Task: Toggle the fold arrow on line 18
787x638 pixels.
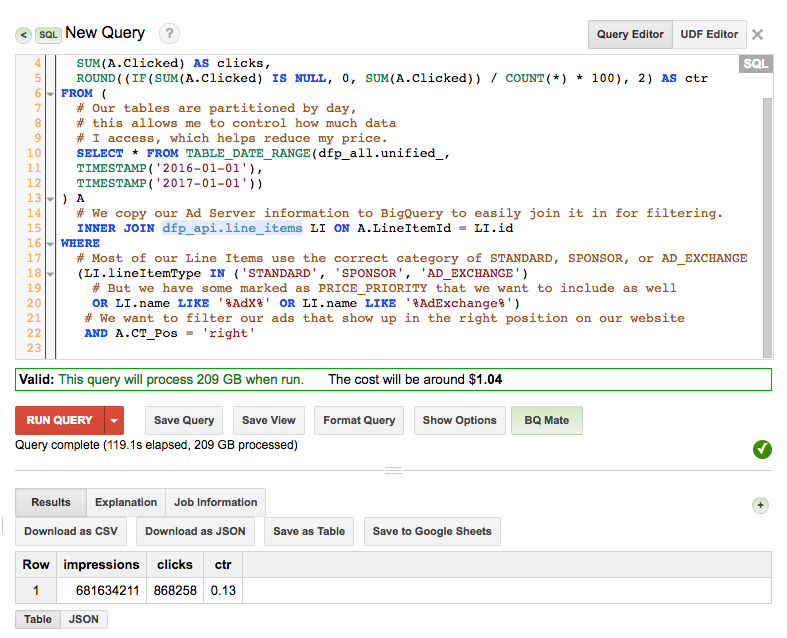Action: point(50,274)
